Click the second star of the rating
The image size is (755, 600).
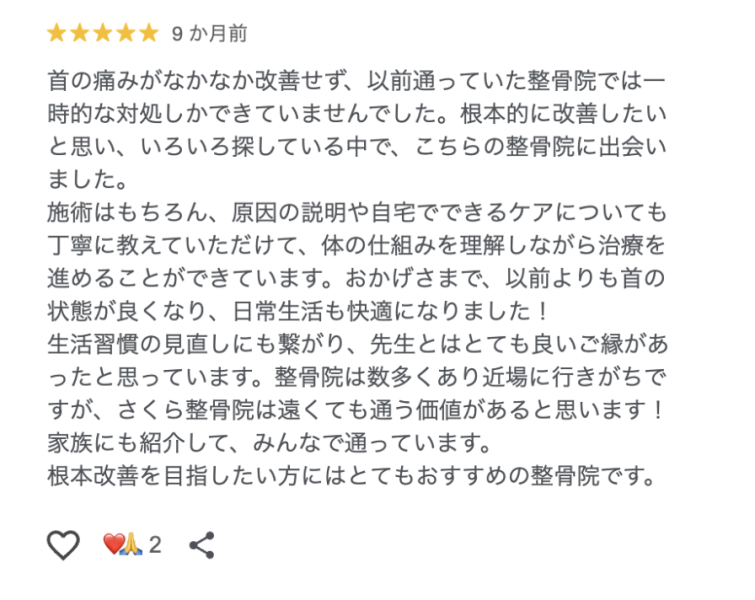79,34
